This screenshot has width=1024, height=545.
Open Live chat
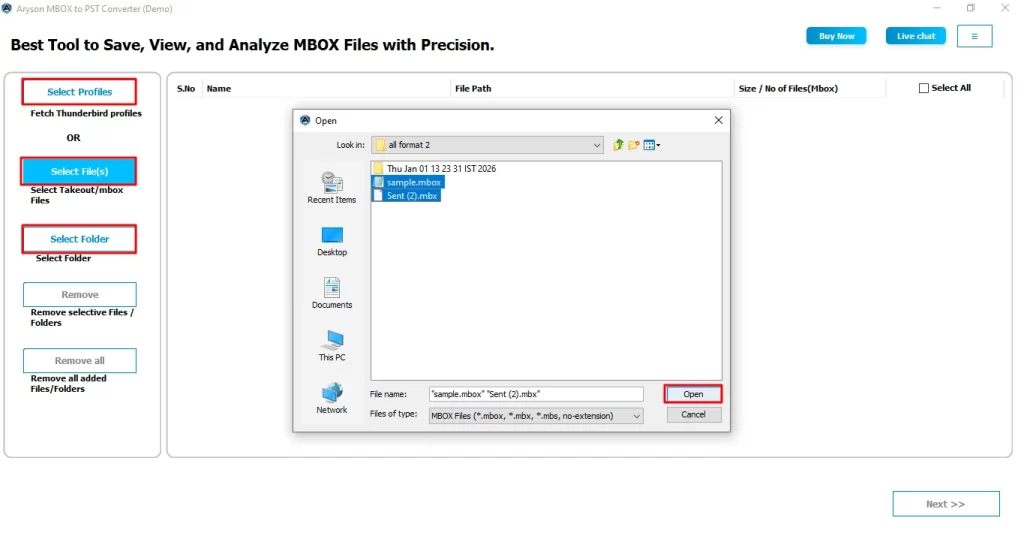click(916, 36)
